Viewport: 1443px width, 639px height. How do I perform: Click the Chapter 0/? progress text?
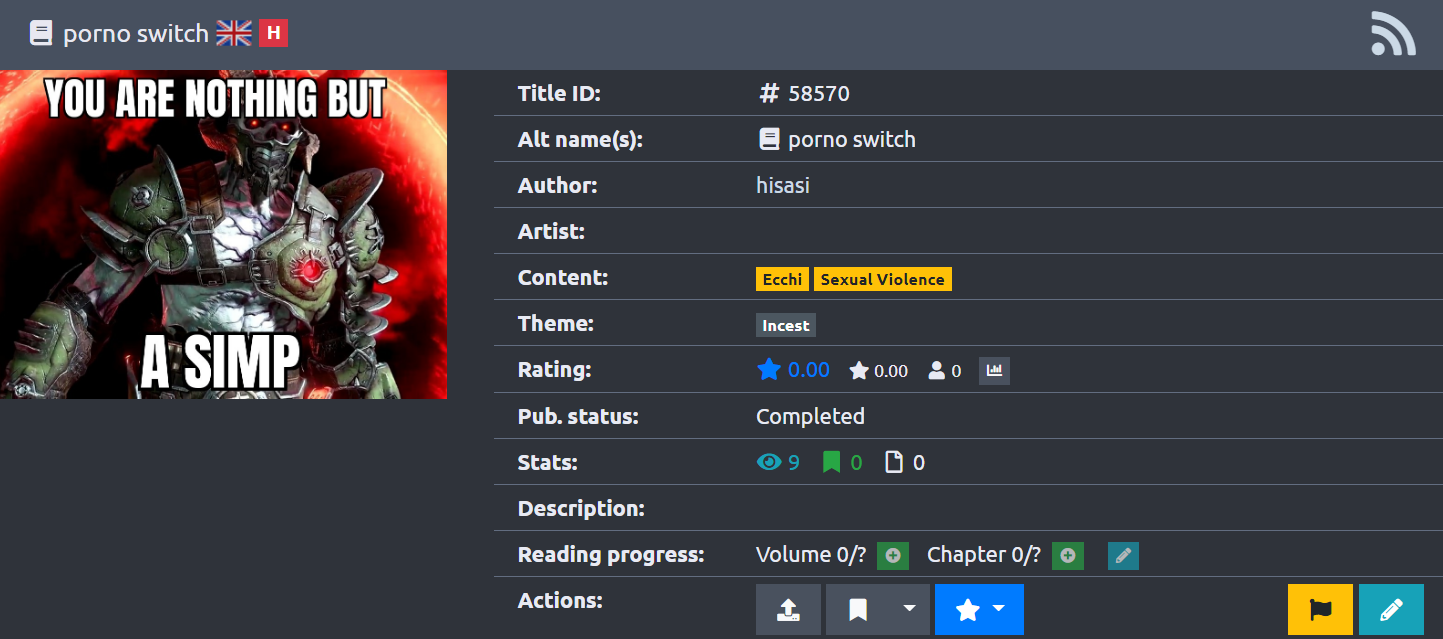(984, 554)
